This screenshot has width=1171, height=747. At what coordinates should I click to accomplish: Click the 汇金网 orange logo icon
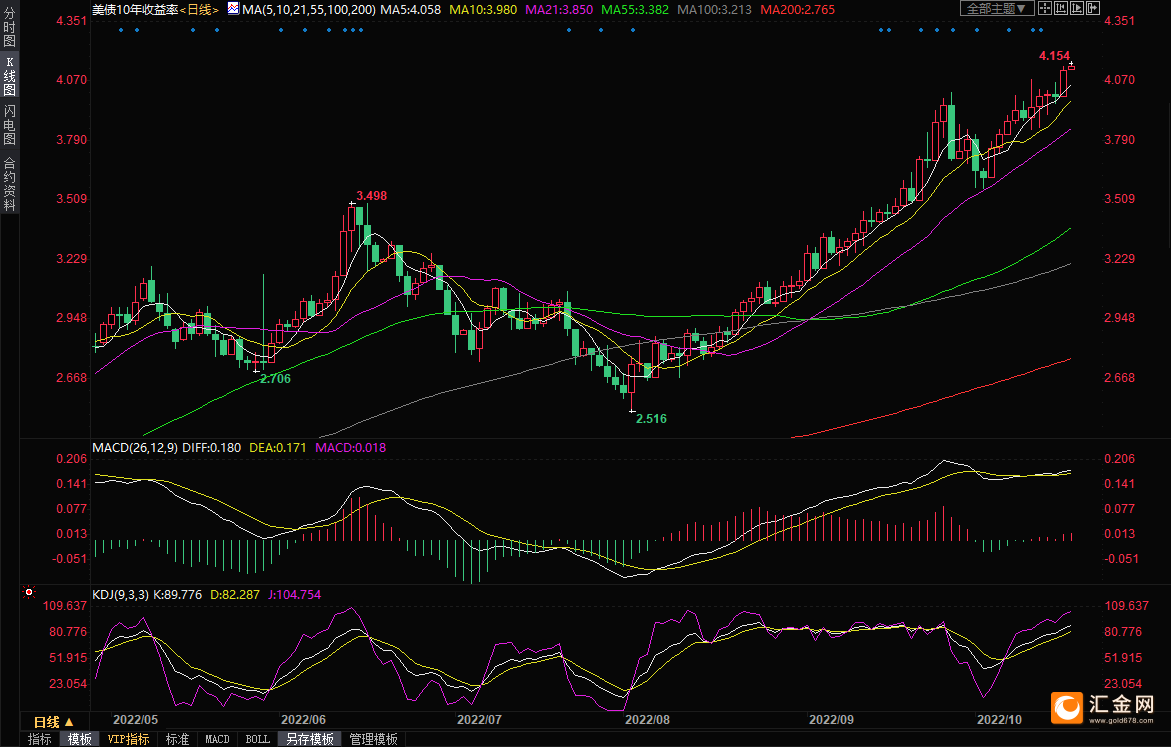(1068, 708)
